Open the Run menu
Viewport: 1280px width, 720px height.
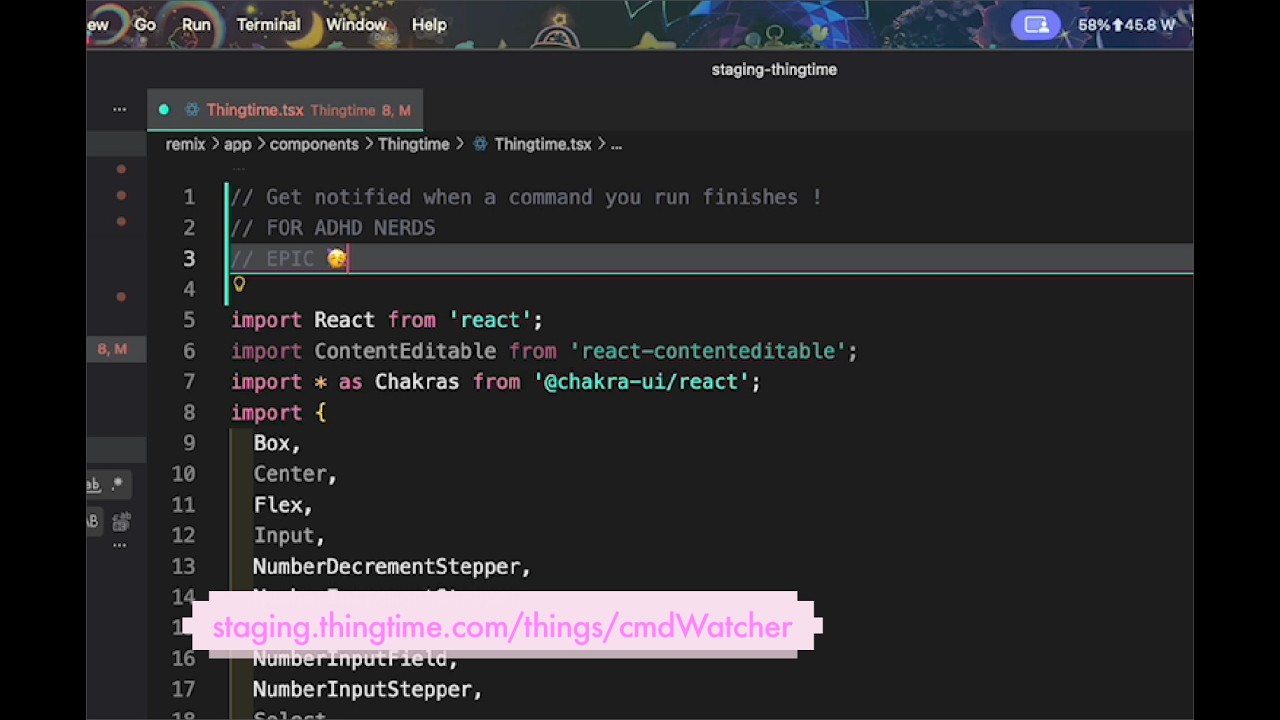196,25
